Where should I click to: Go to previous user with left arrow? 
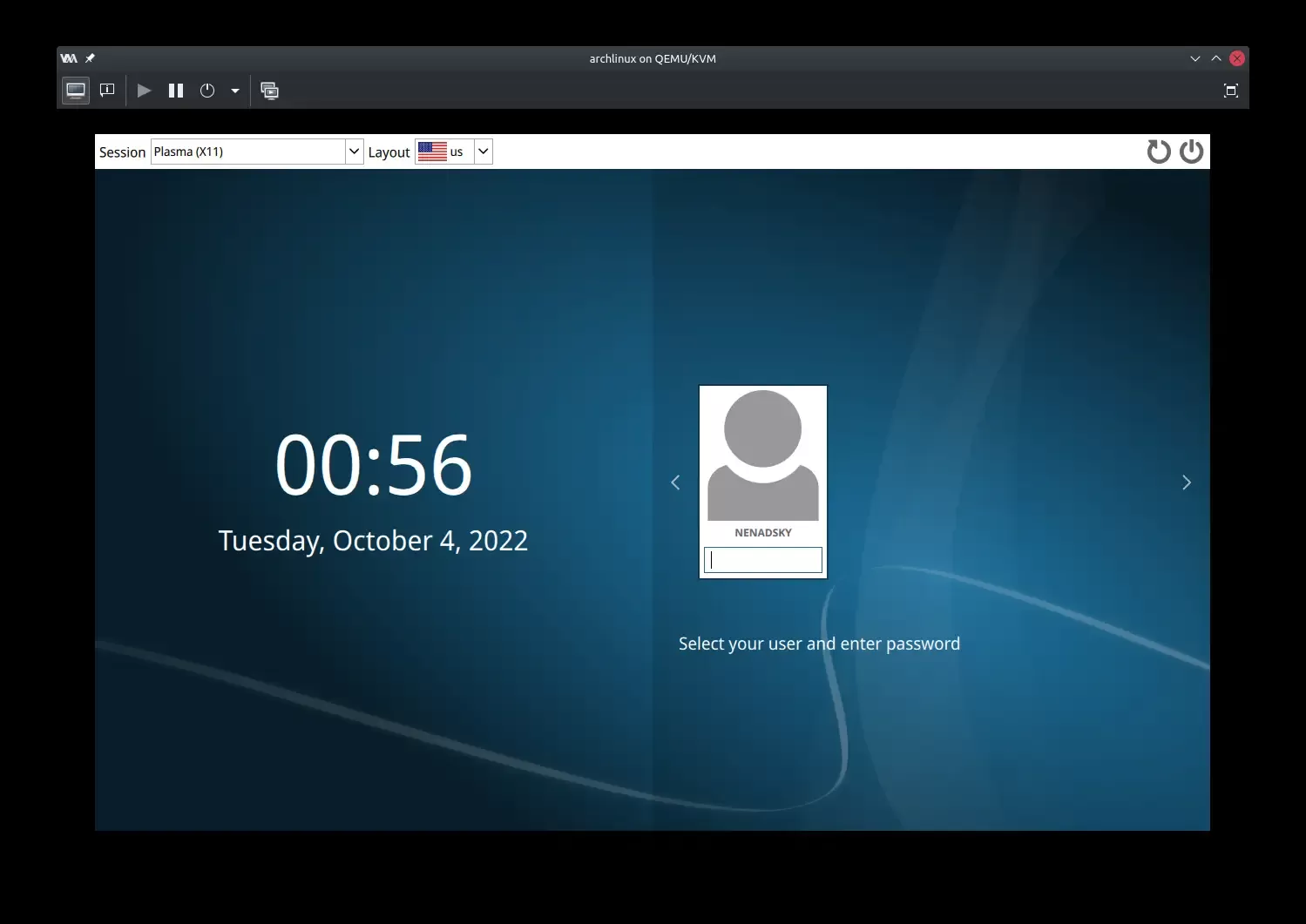point(675,482)
